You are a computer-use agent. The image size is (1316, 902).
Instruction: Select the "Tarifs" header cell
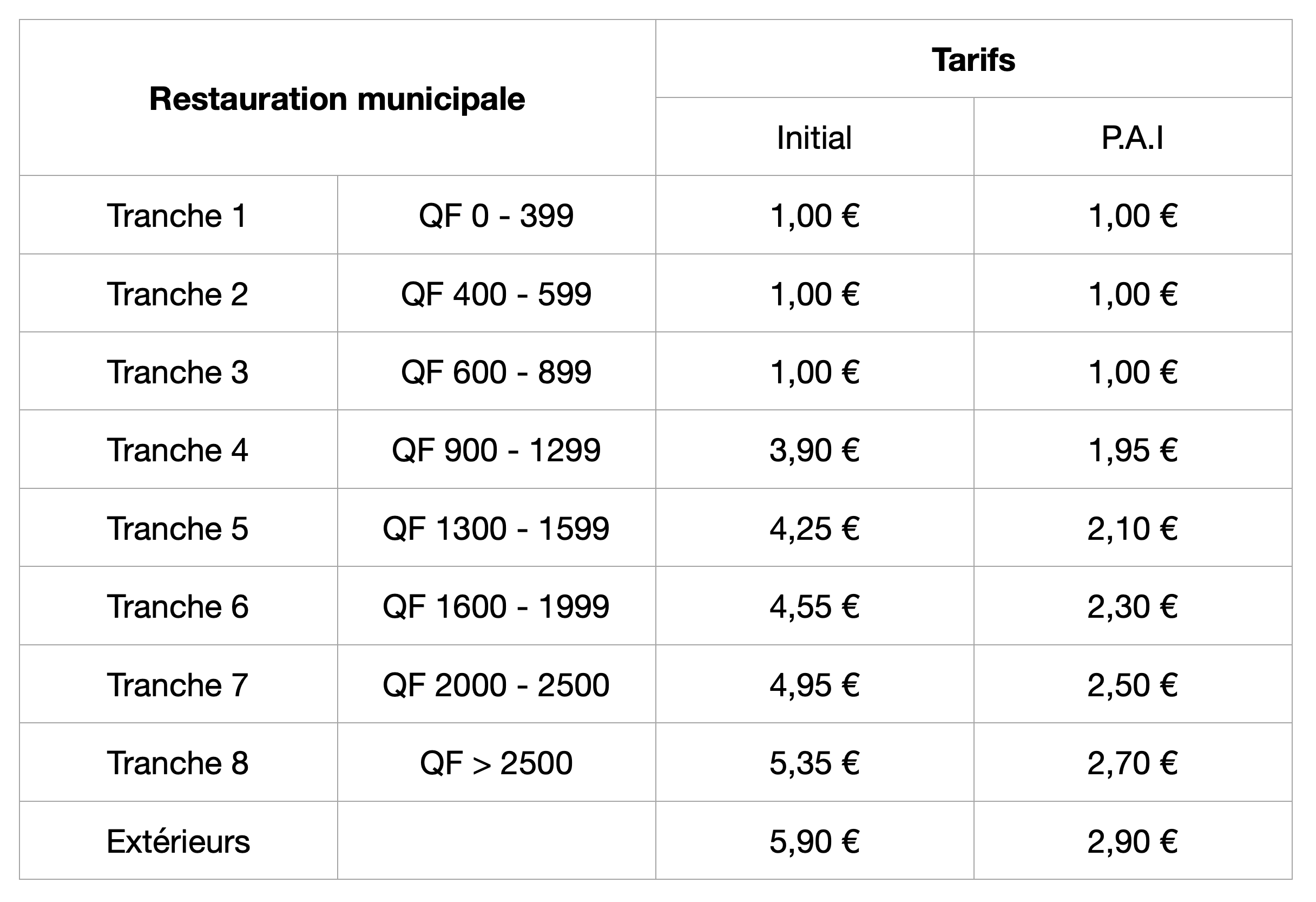(x=973, y=60)
